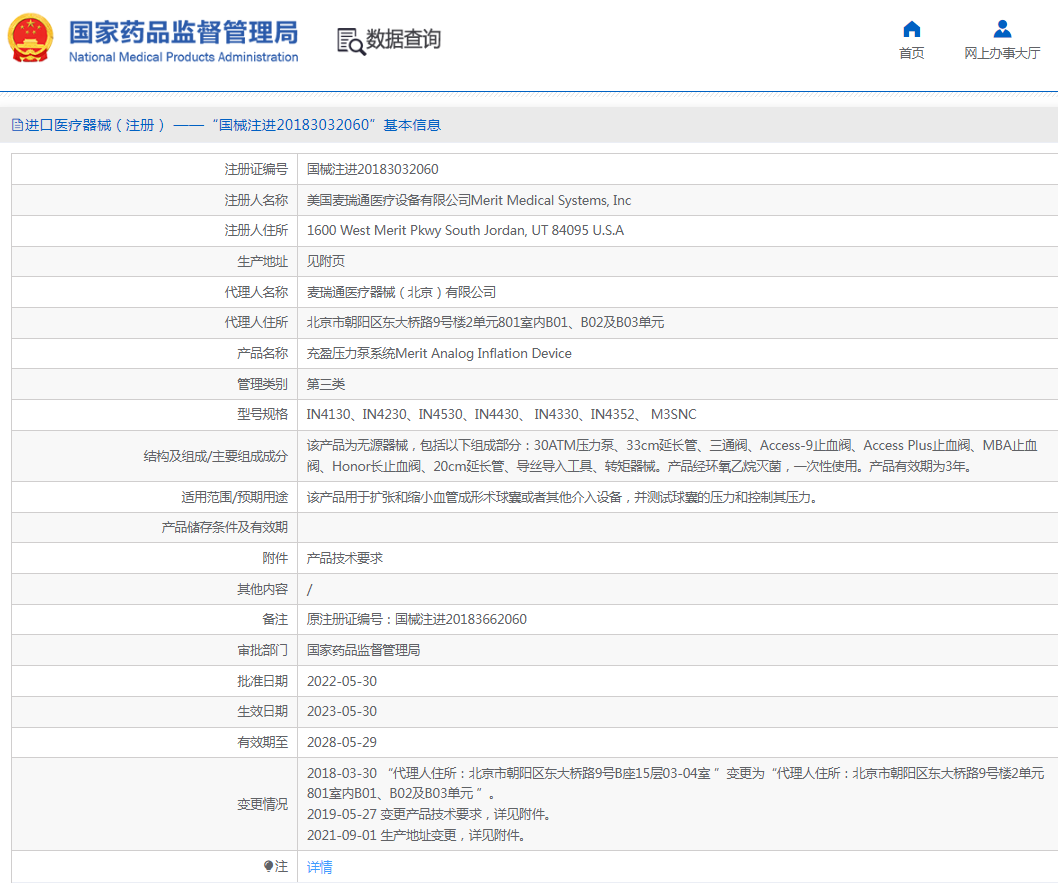Image resolution: width=1058 pixels, height=883 pixels.
Task: Click the home house icon
Action: coord(911,29)
